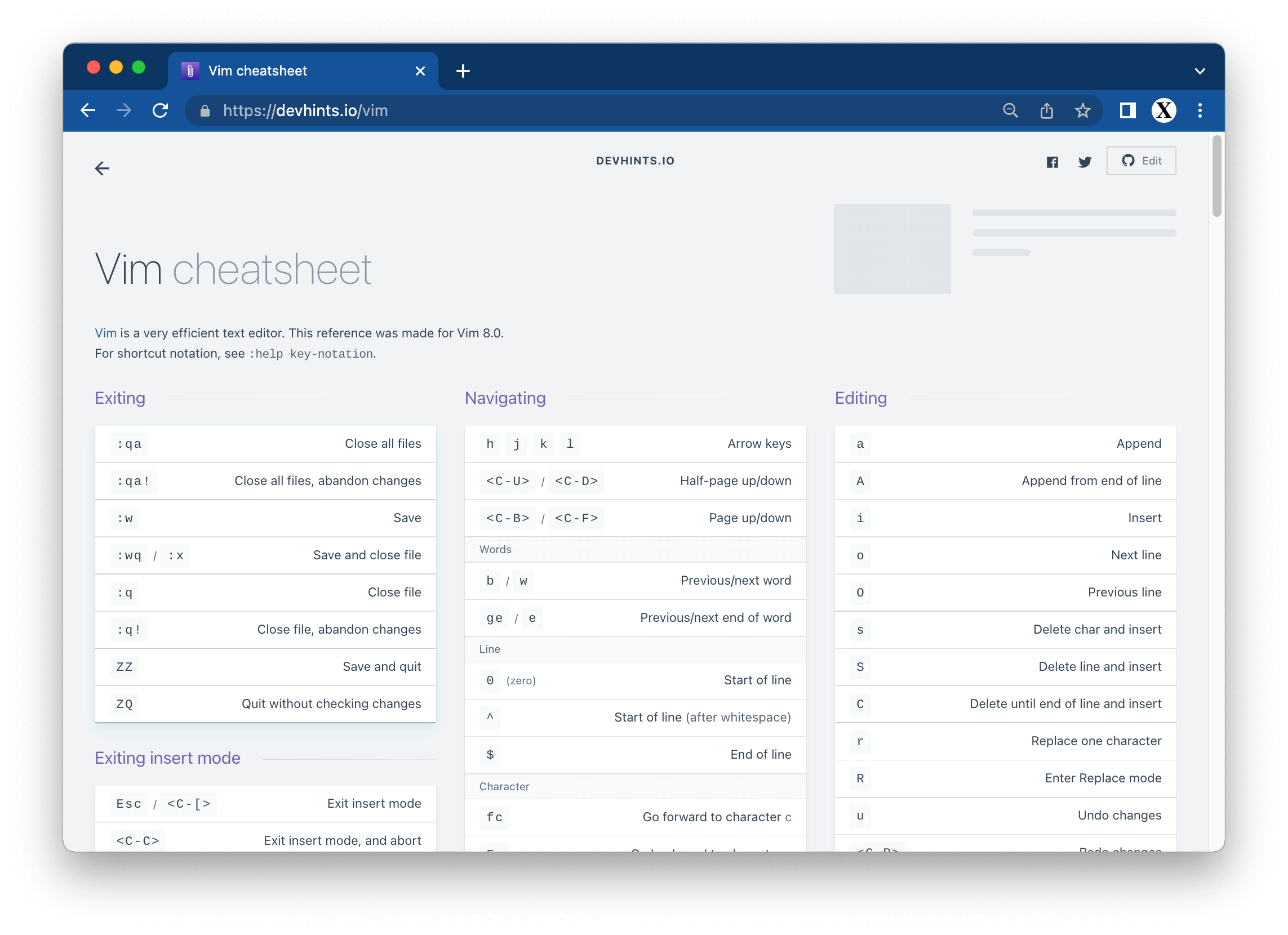Select the Vim cheatsheet tab

click(284, 71)
